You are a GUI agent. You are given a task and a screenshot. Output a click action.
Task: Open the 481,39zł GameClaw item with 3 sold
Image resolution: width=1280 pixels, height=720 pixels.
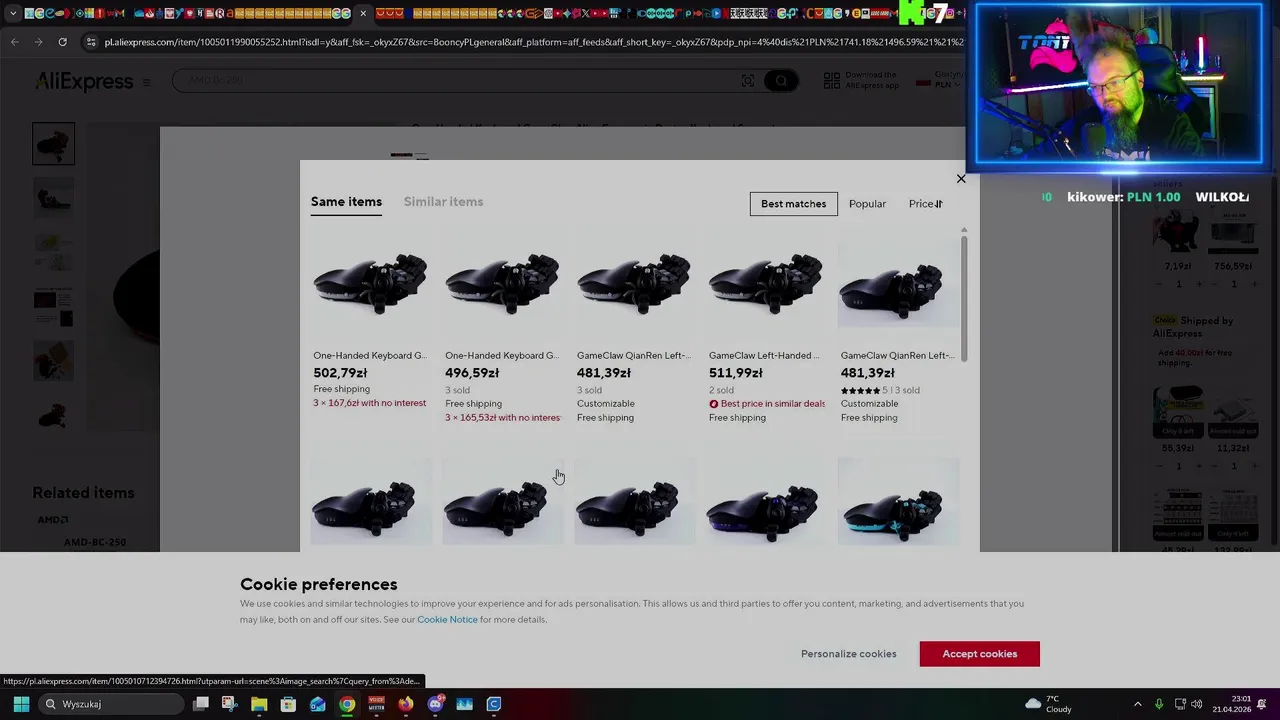(634, 332)
